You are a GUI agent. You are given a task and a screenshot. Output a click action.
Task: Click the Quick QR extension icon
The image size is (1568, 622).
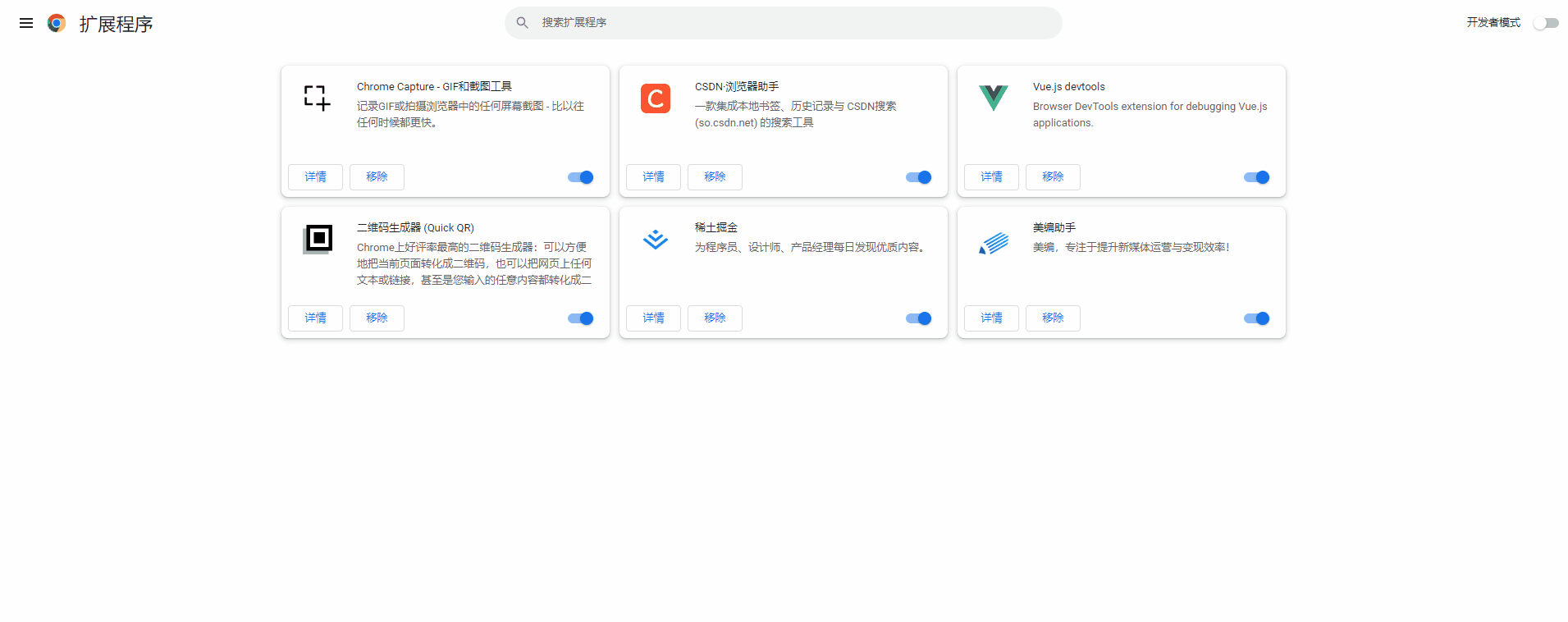click(318, 240)
